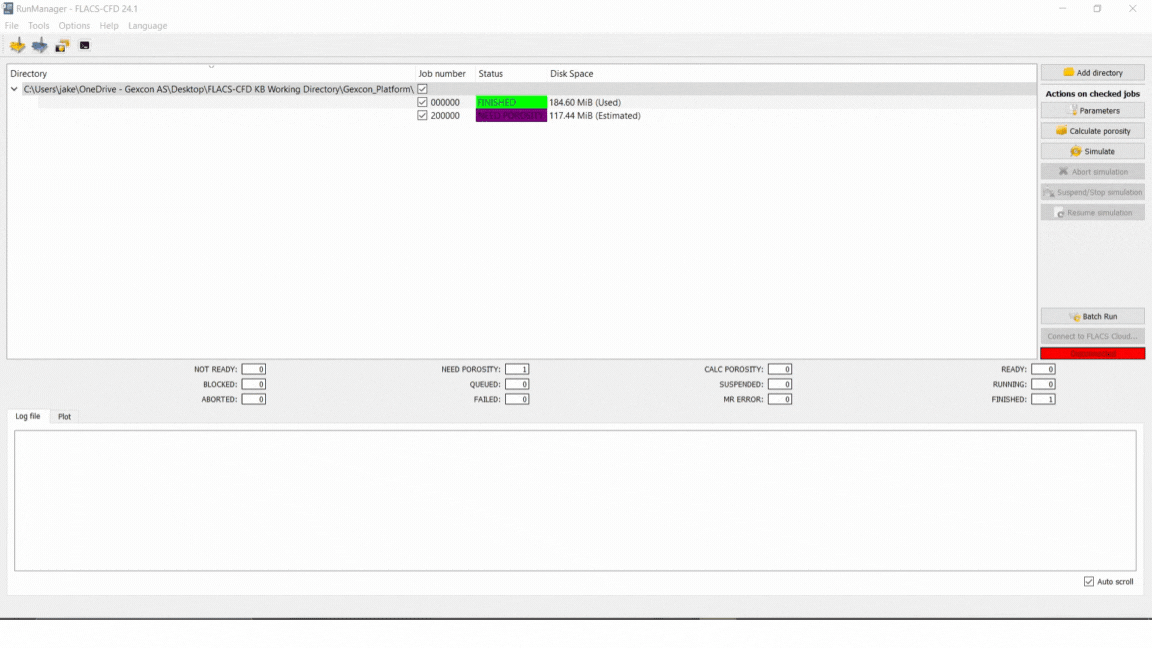
Task: Click the FAILED count field
Action: tap(516, 399)
